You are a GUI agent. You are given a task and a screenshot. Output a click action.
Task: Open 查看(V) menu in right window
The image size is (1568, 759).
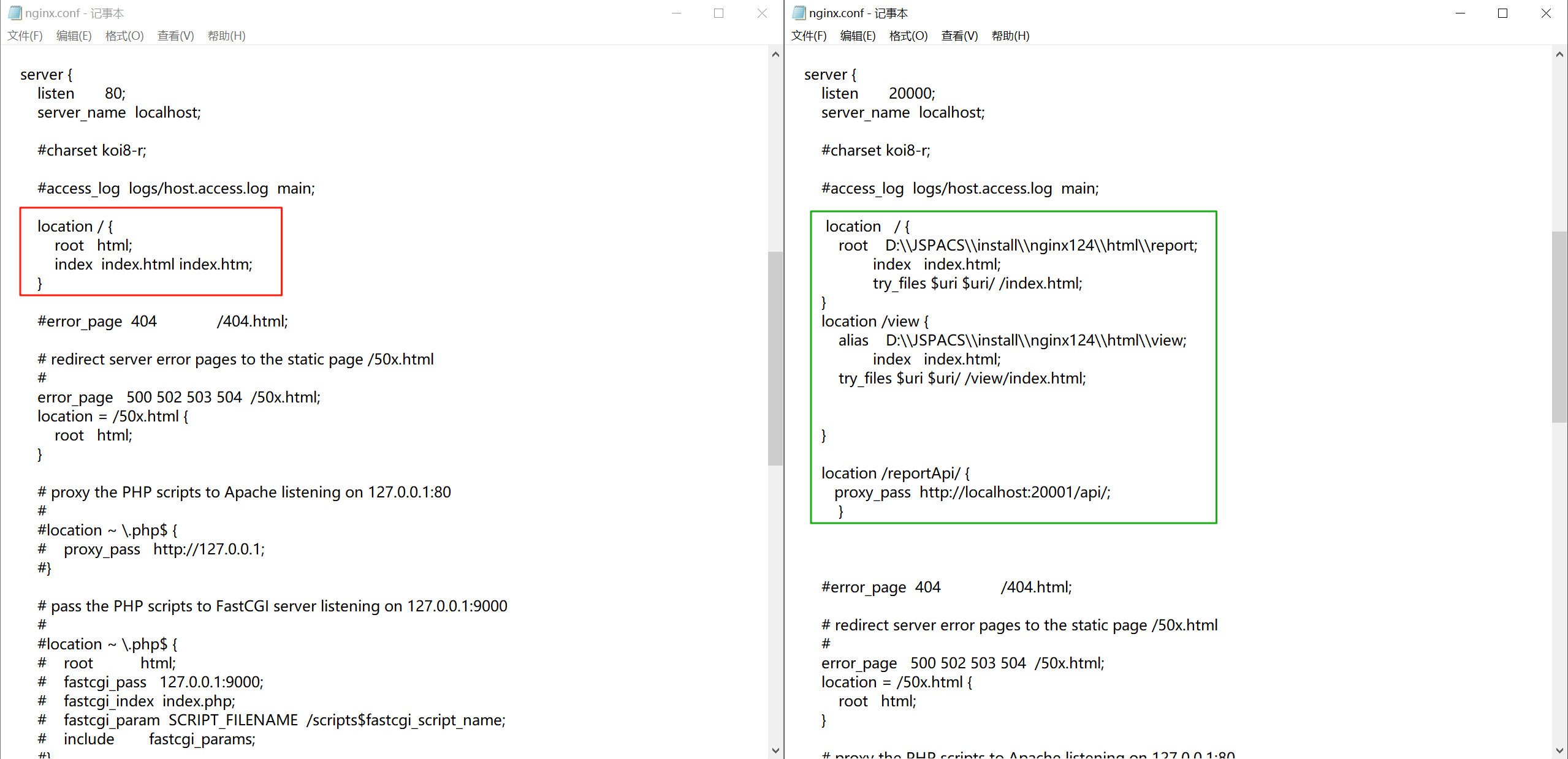(x=959, y=36)
